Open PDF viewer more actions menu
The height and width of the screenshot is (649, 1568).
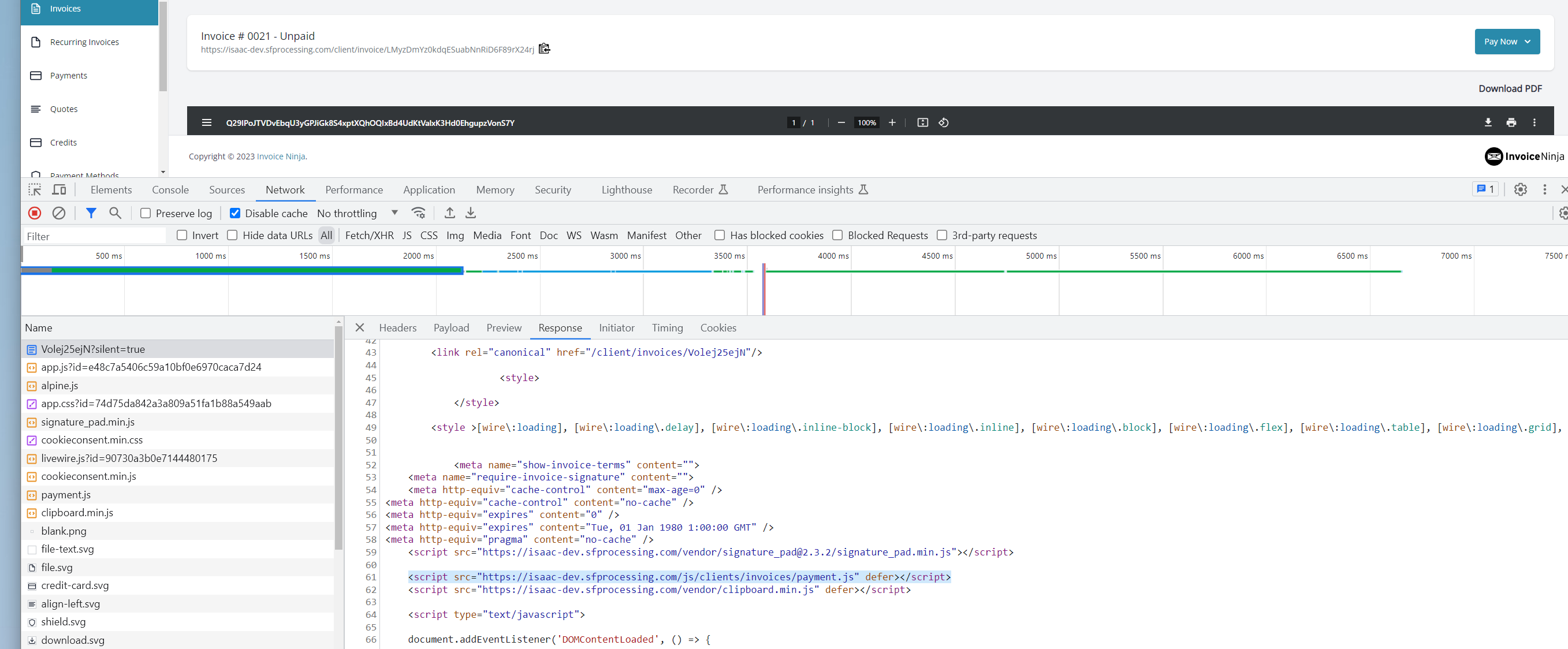pos(1534,122)
